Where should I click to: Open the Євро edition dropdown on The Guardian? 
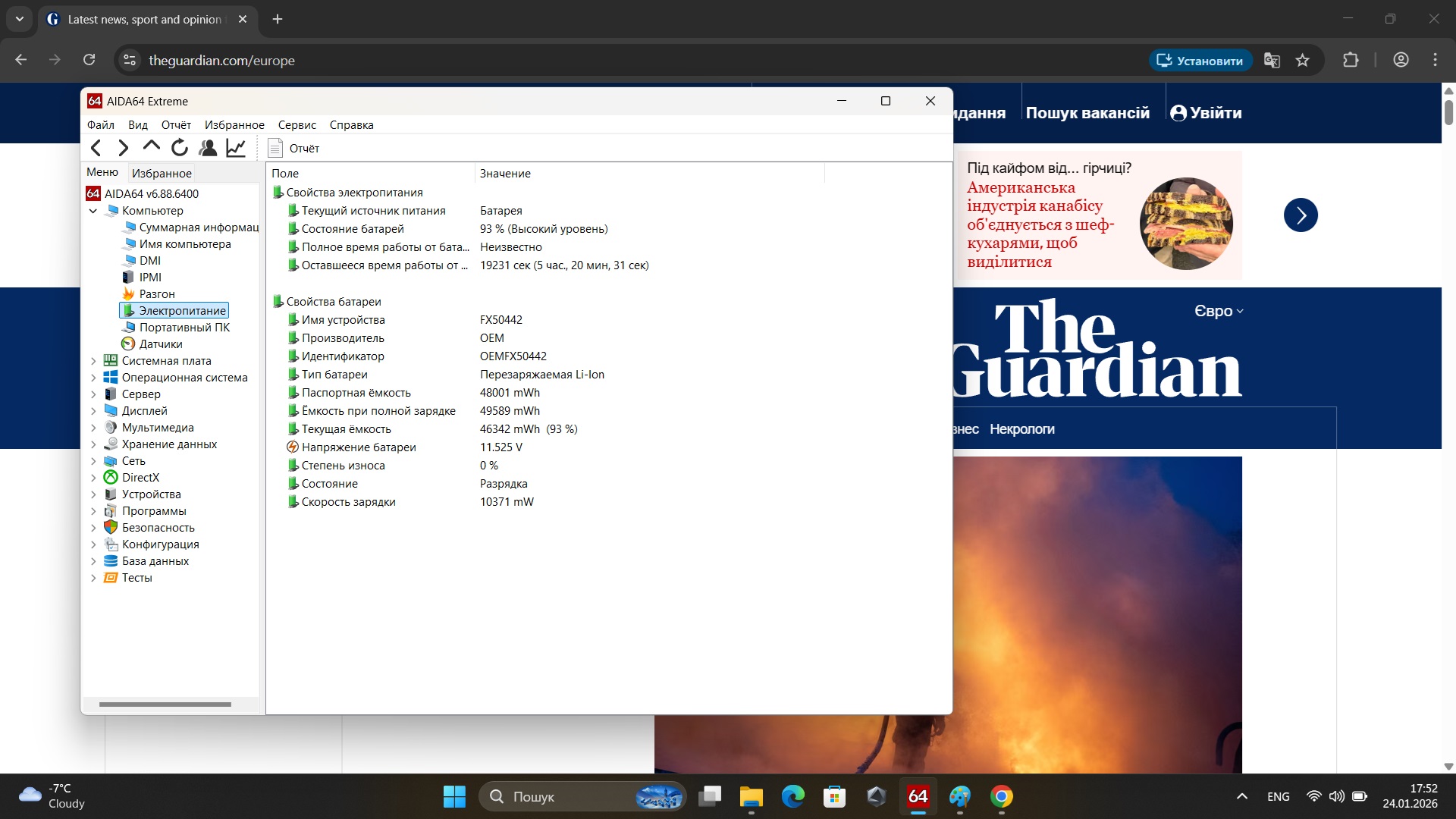click(x=1219, y=310)
